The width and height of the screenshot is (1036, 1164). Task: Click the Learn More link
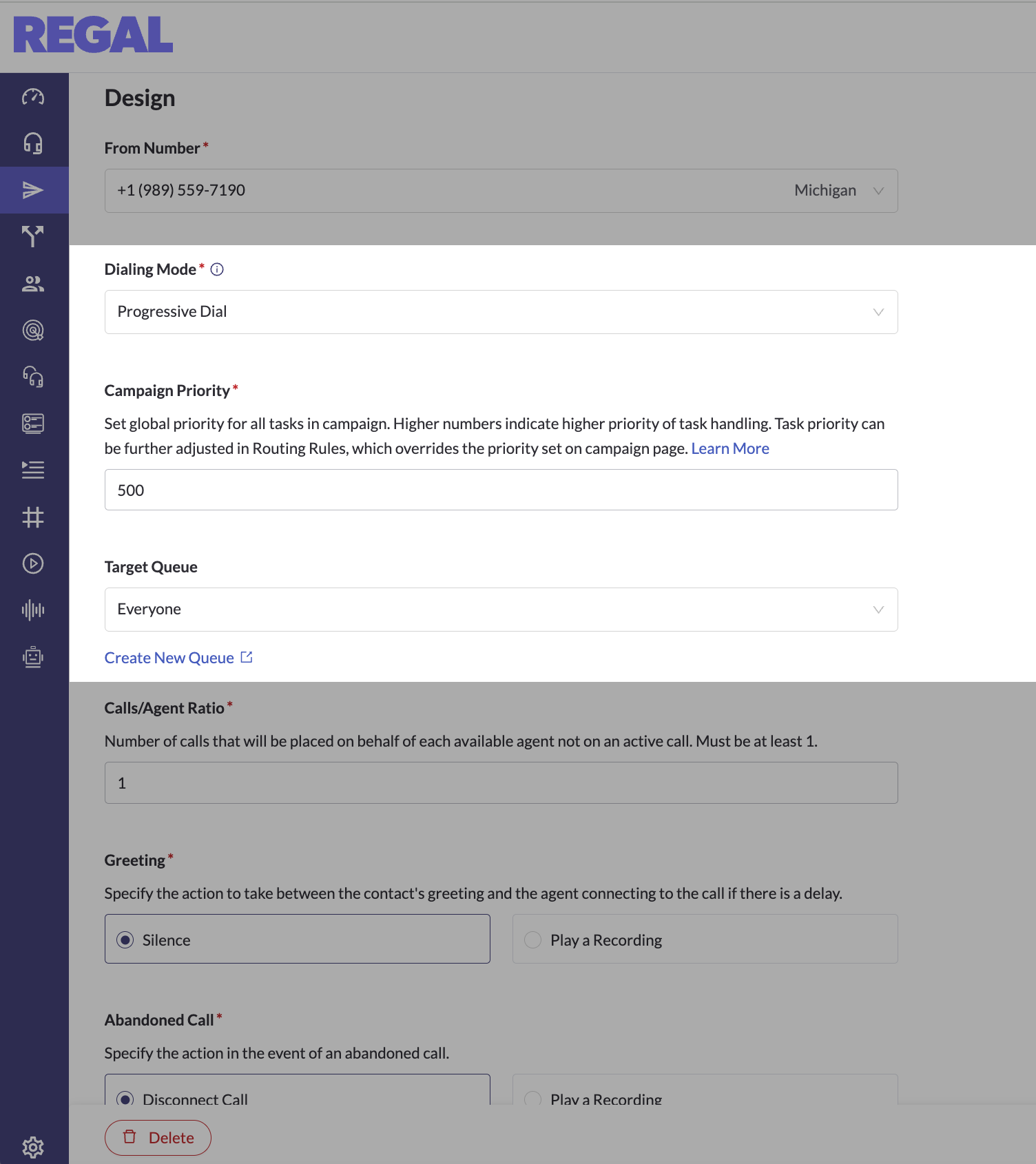coord(730,448)
